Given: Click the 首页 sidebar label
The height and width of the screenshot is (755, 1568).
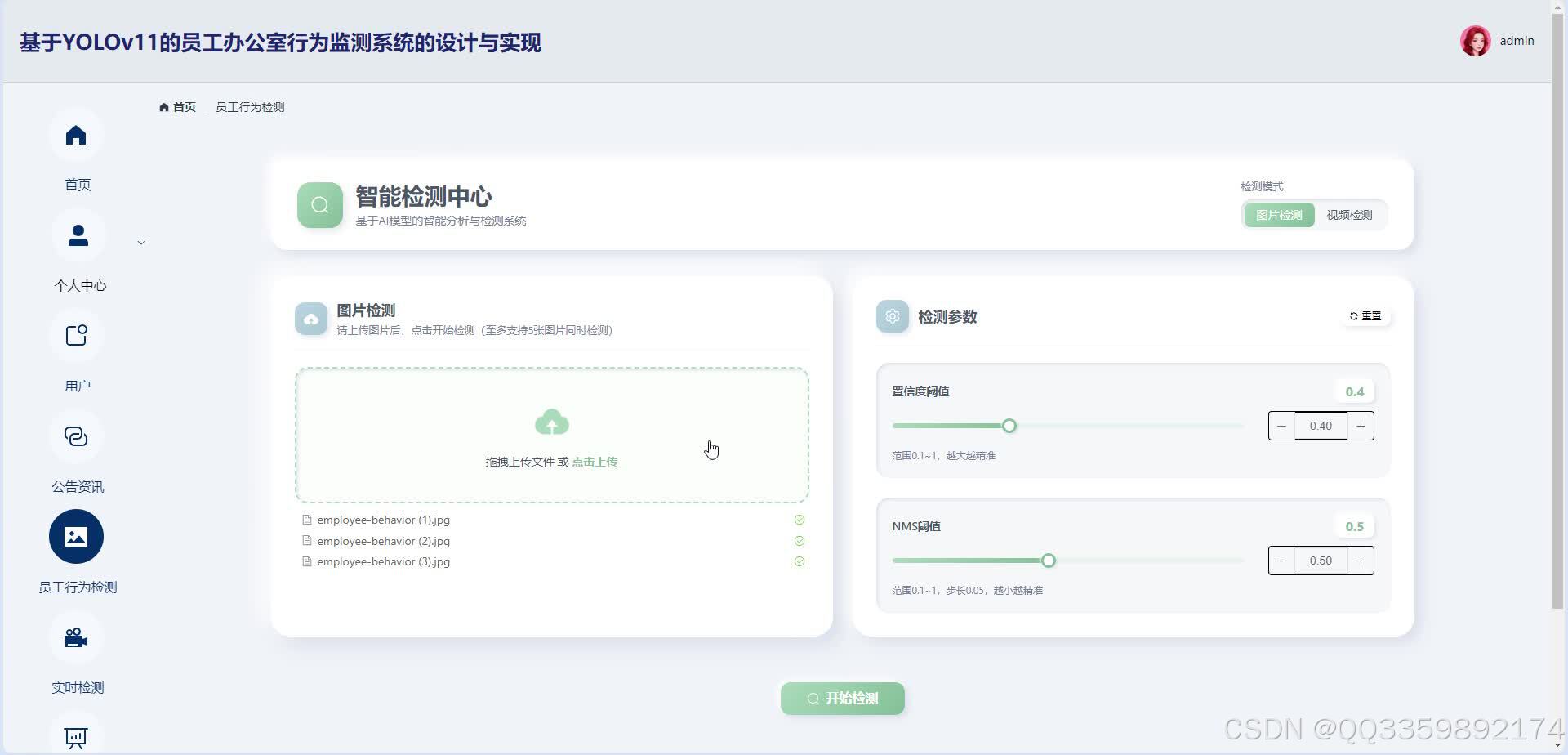Looking at the screenshot, I should point(78,185).
